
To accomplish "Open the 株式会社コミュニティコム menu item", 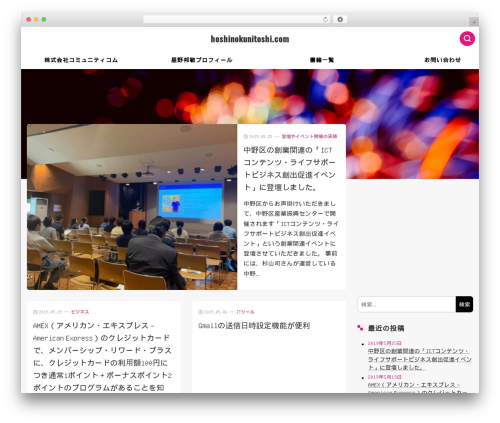I will (x=81, y=60).
